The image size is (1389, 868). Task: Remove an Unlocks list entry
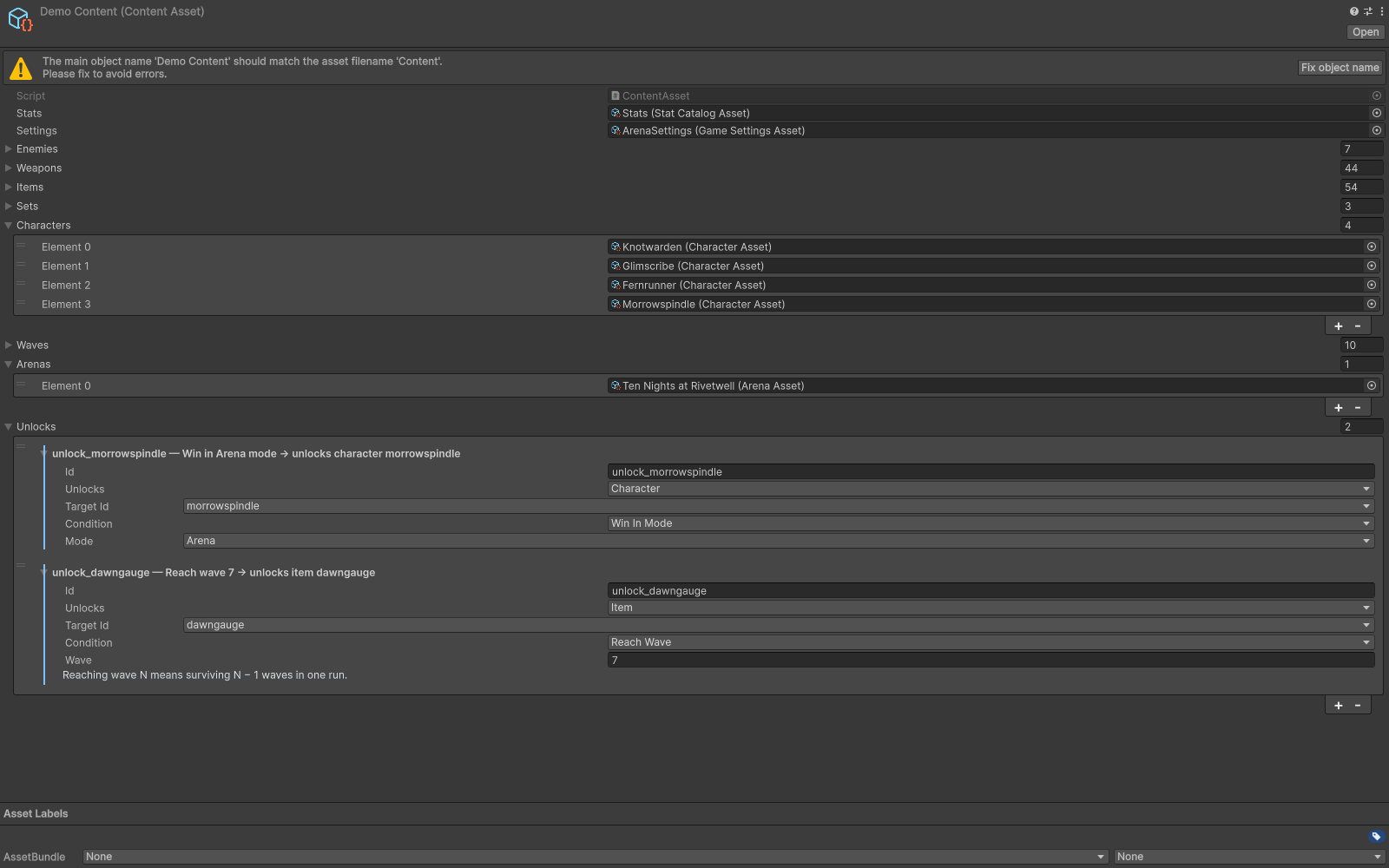click(1358, 706)
